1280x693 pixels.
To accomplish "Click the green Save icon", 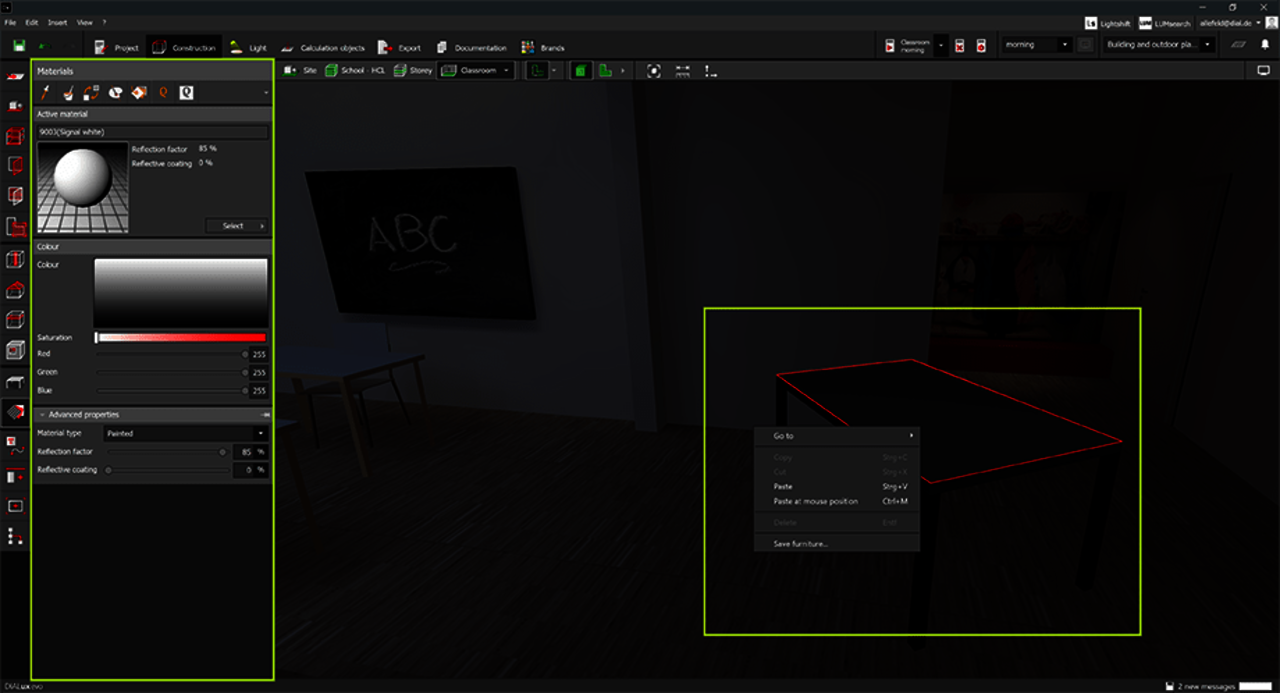I will [19, 46].
